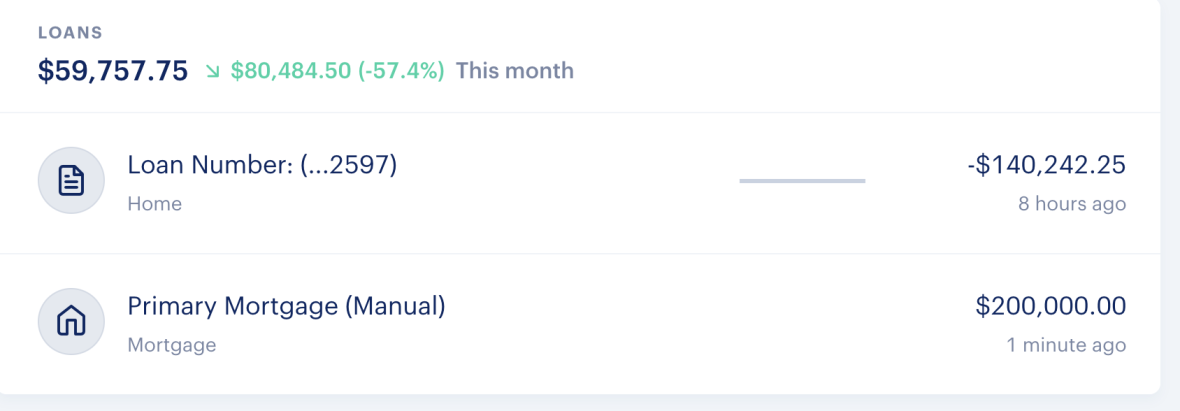
Task: Click the LOANS section header
Action: pos(70,33)
